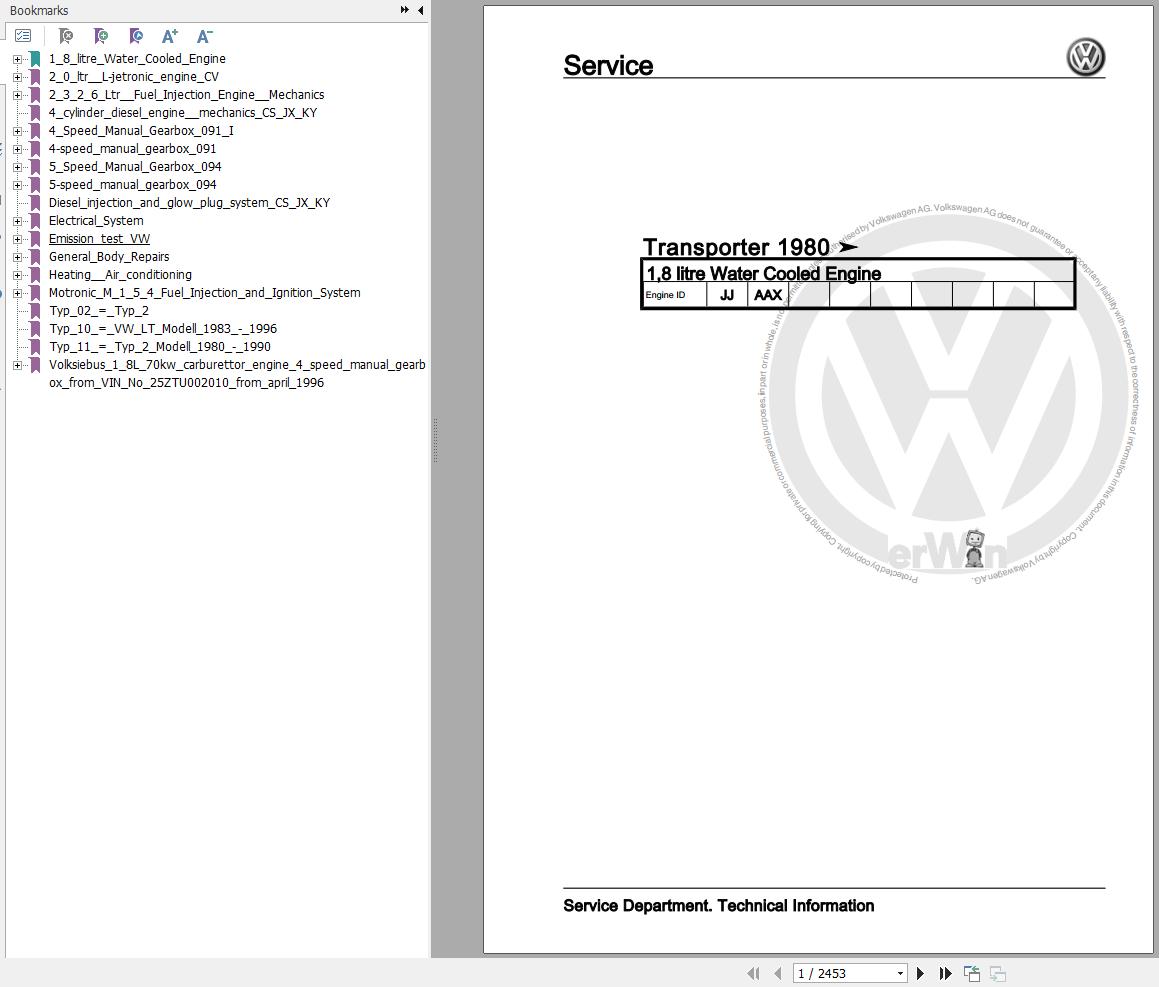Click the 'AAX' engine ID cell
Viewport: 1159px width, 987px height.
click(x=768, y=295)
